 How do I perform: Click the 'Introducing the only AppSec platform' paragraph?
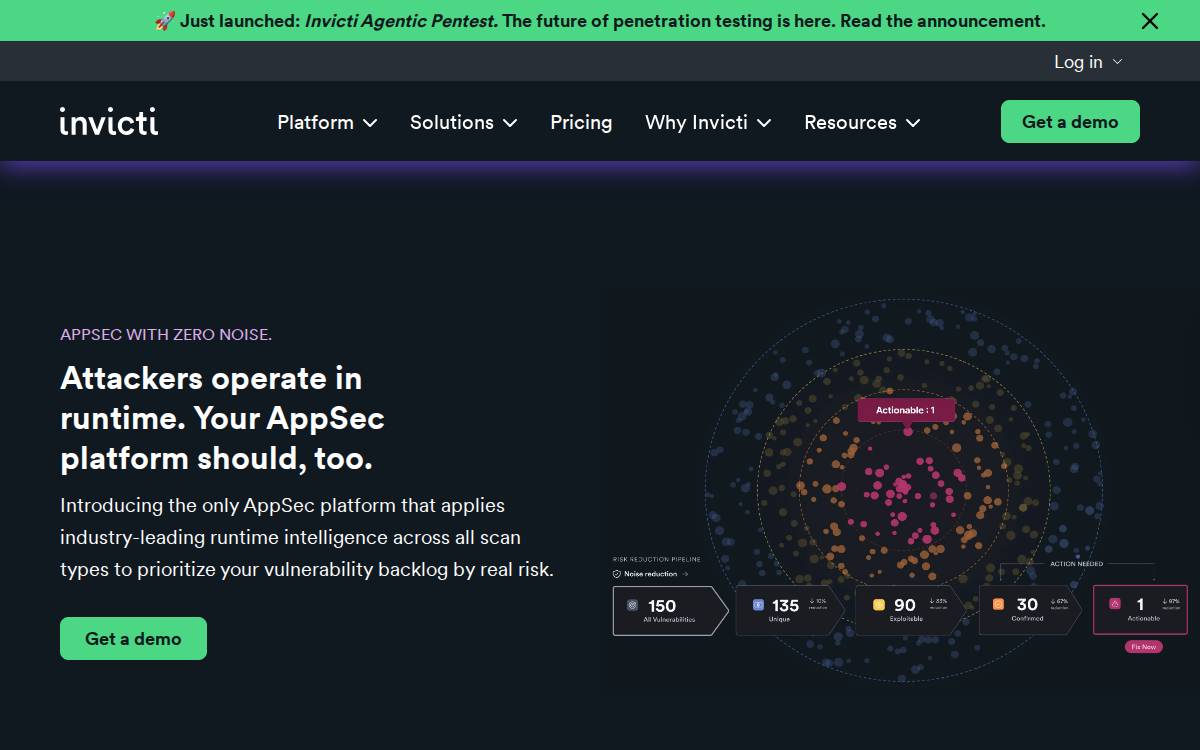(307, 537)
